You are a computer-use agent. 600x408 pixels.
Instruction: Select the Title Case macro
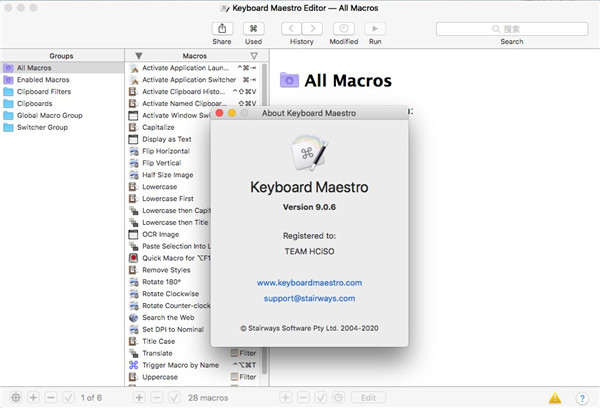tap(169, 341)
